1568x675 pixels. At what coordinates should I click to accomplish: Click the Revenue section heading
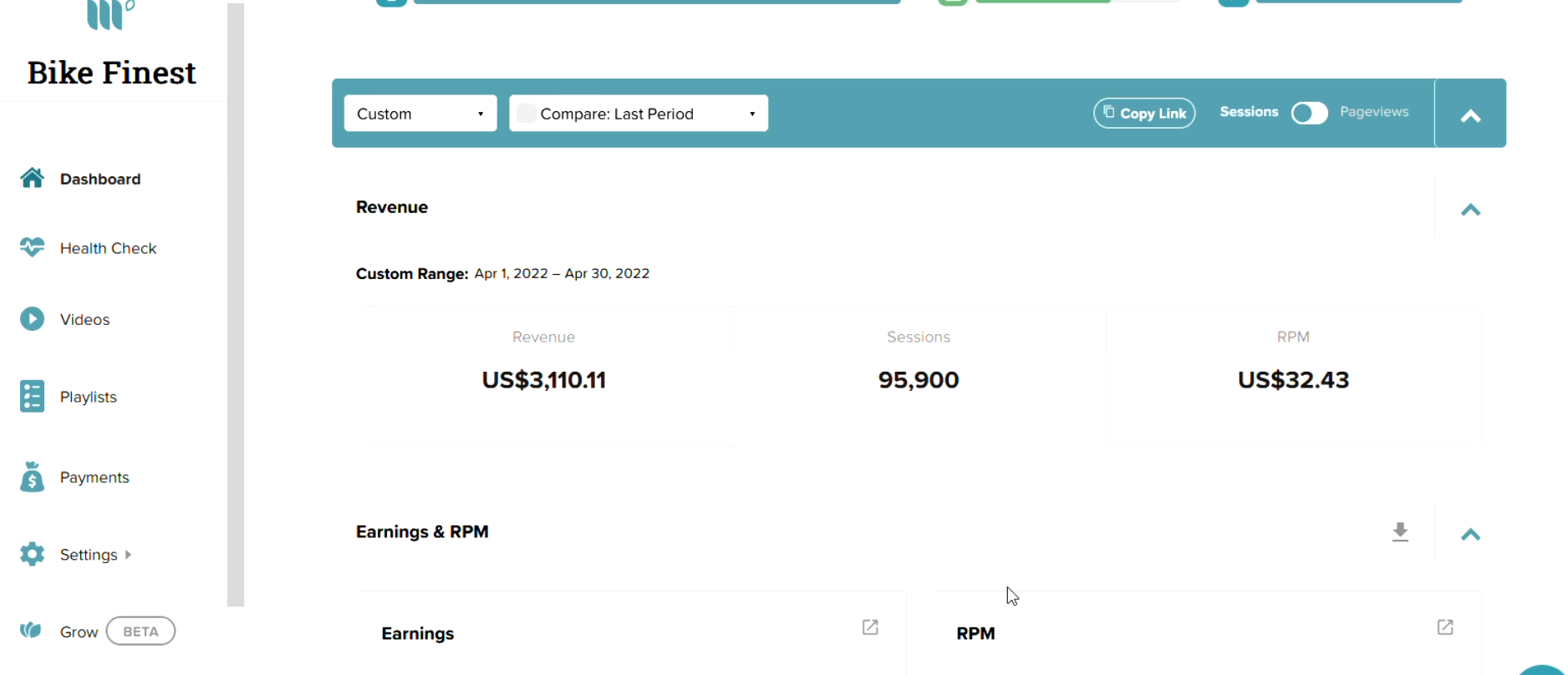[392, 207]
